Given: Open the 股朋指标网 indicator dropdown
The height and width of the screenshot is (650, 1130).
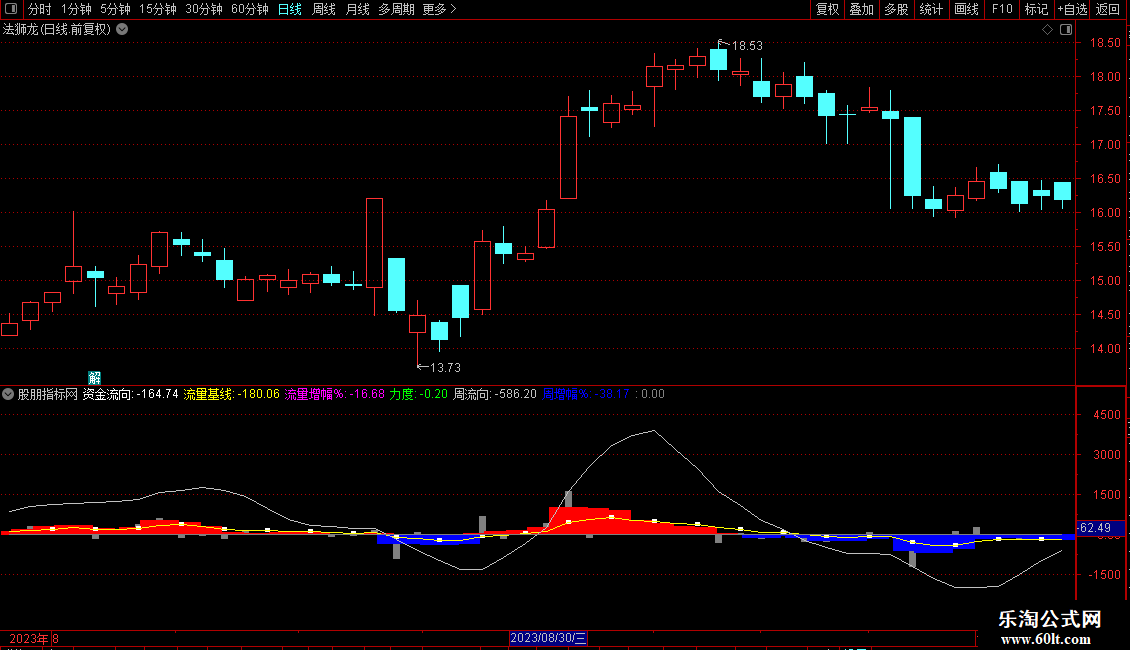Looking at the screenshot, I should [x=8, y=394].
